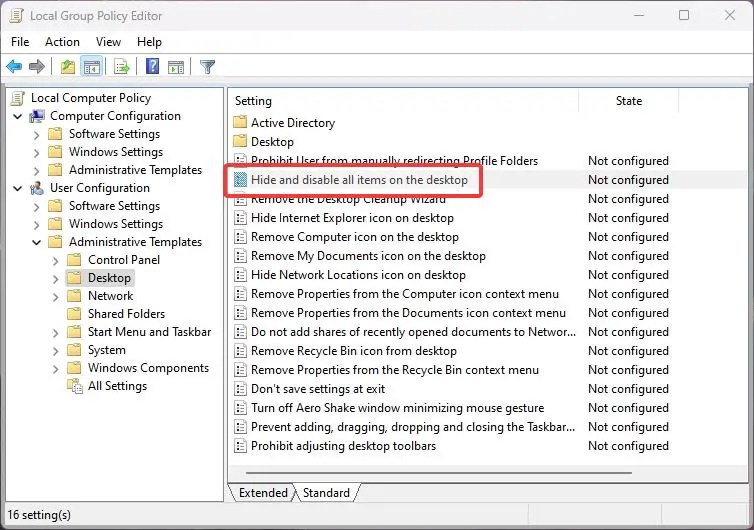
Task: Expand the Start Menu and Taskbar node
Action: coord(56,333)
